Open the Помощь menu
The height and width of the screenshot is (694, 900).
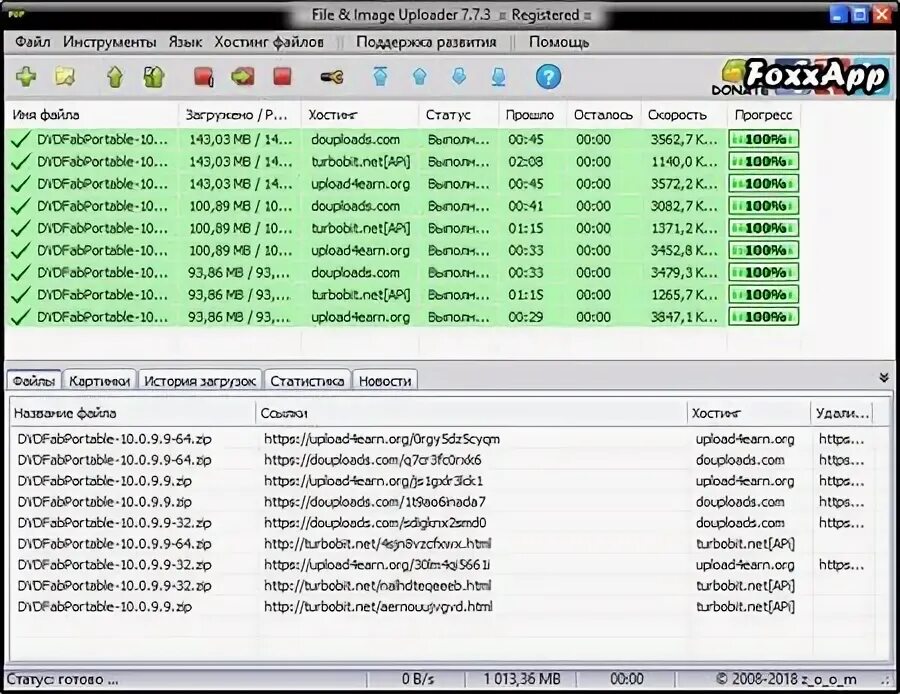[x=558, y=42]
